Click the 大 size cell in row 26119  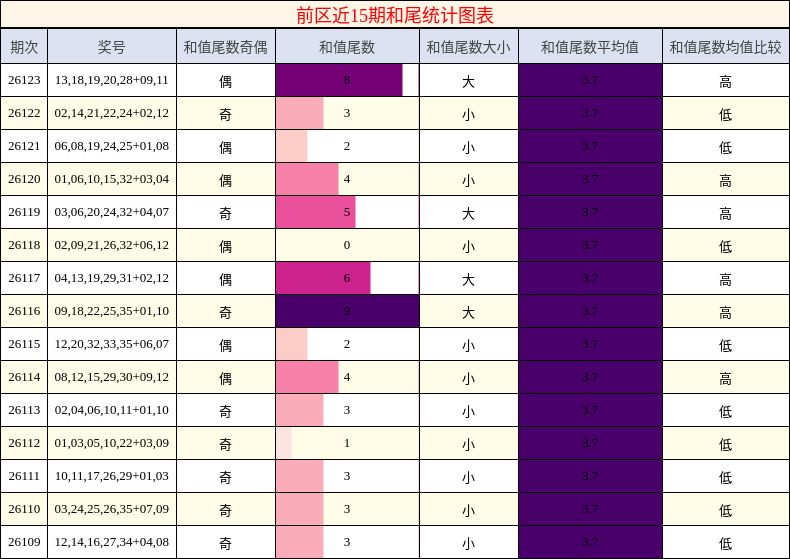coord(469,212)
